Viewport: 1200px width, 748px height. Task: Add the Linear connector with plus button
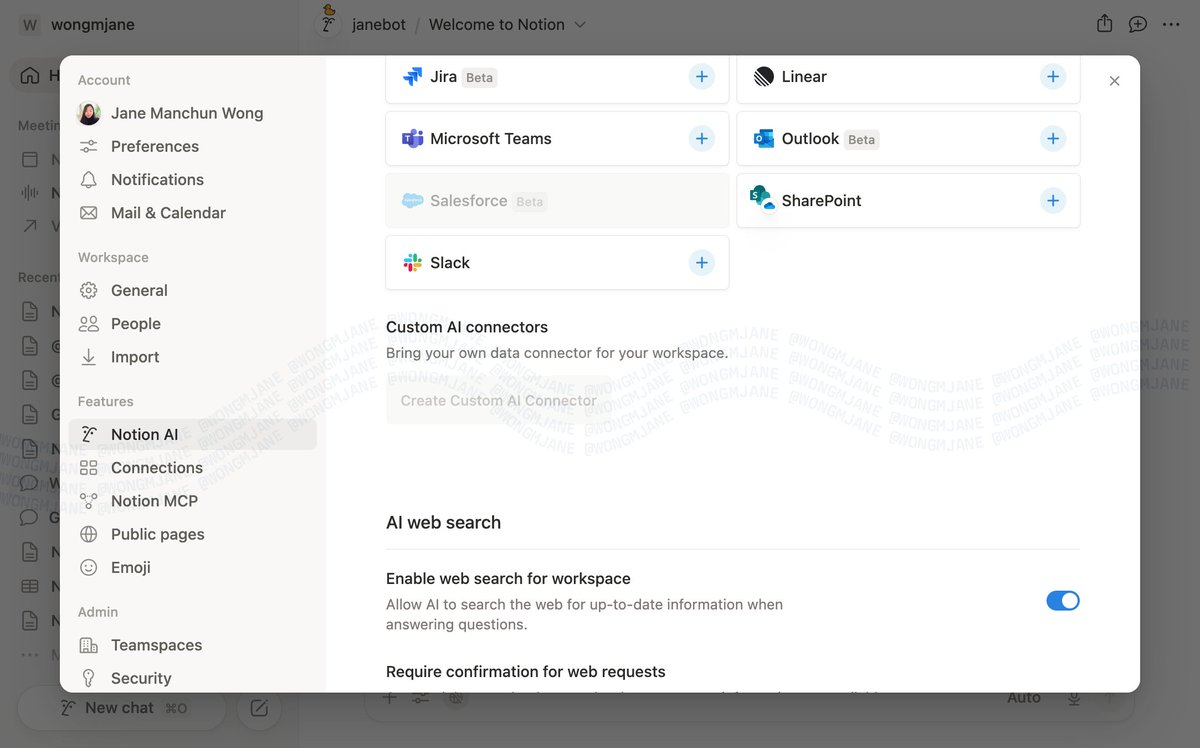point(1053,77)
